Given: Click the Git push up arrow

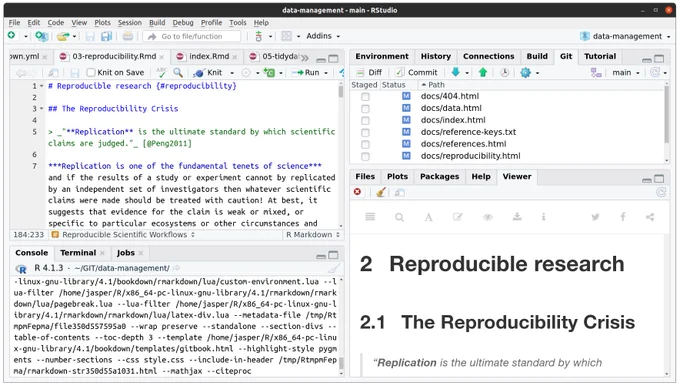Looking at the screenshot, I should point(483,72).
